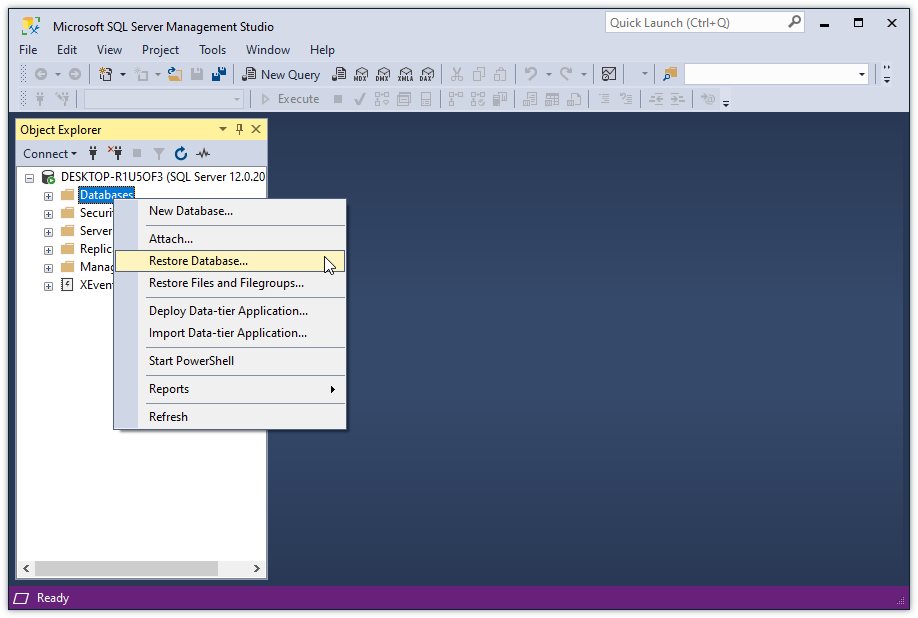The width and height of the screenshot is (918, 618).
Task: Open the File menu
Action: [x=28, y=50]
